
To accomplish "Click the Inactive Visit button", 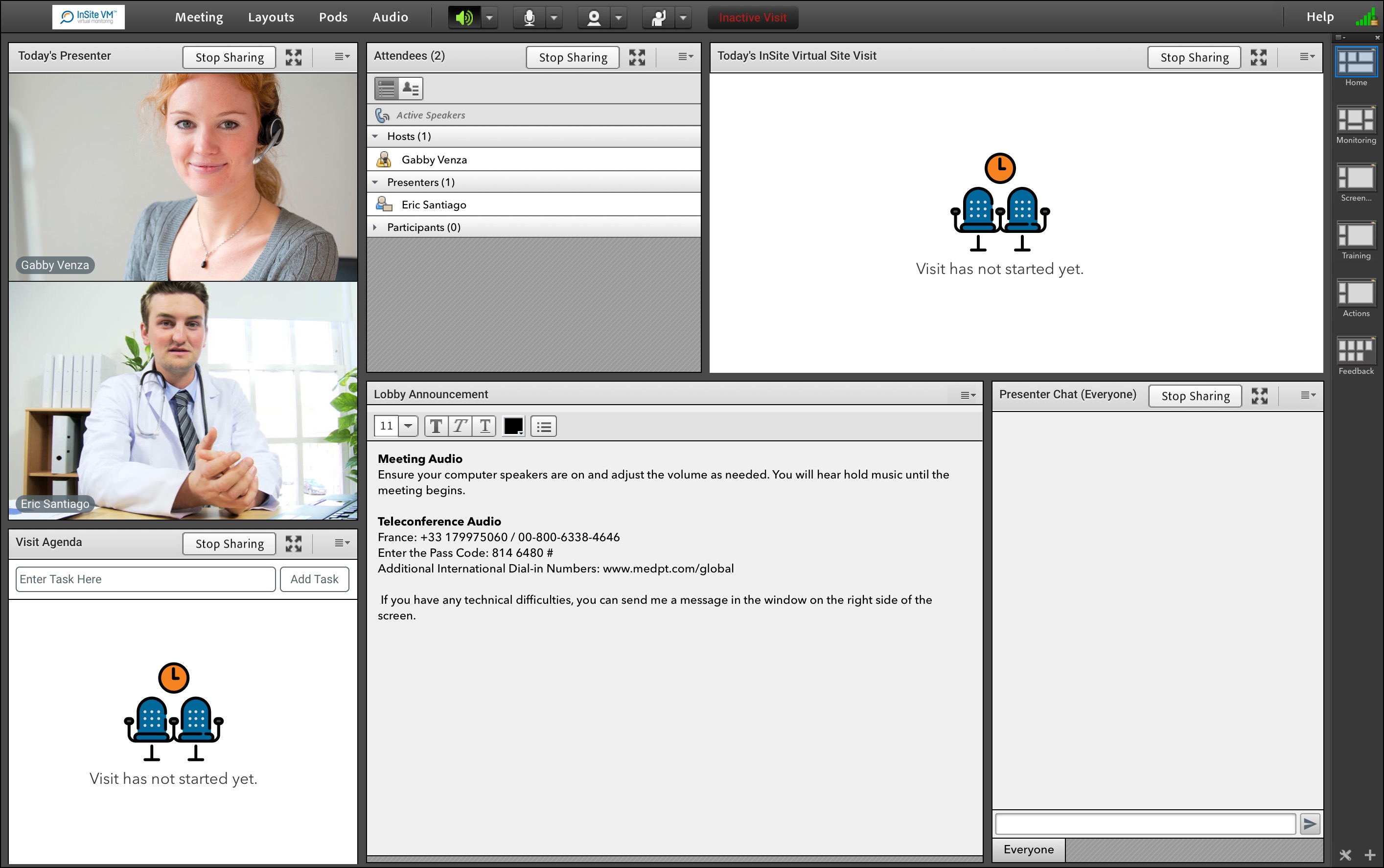I will (753, 18).
